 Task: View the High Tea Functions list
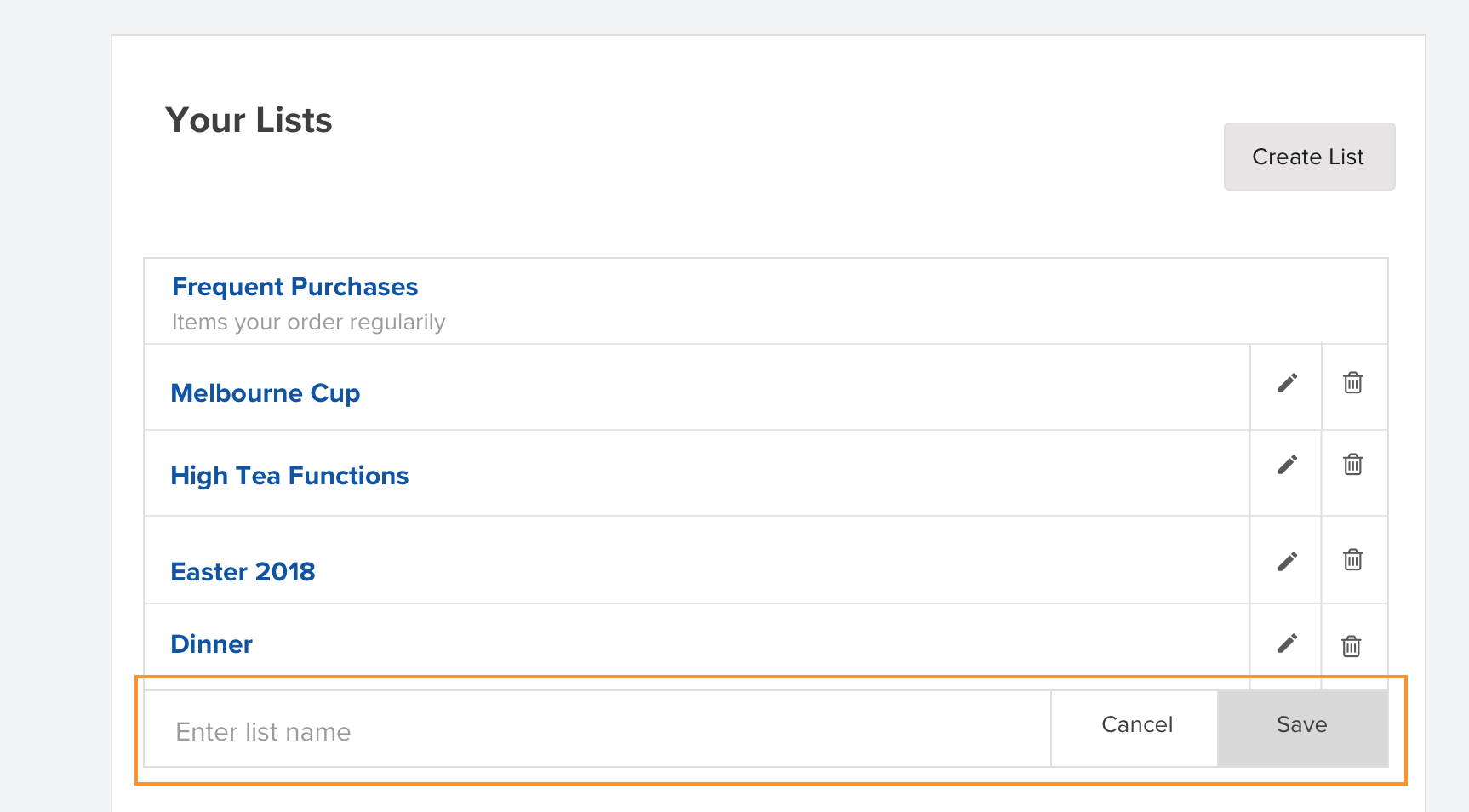point(289,476)
